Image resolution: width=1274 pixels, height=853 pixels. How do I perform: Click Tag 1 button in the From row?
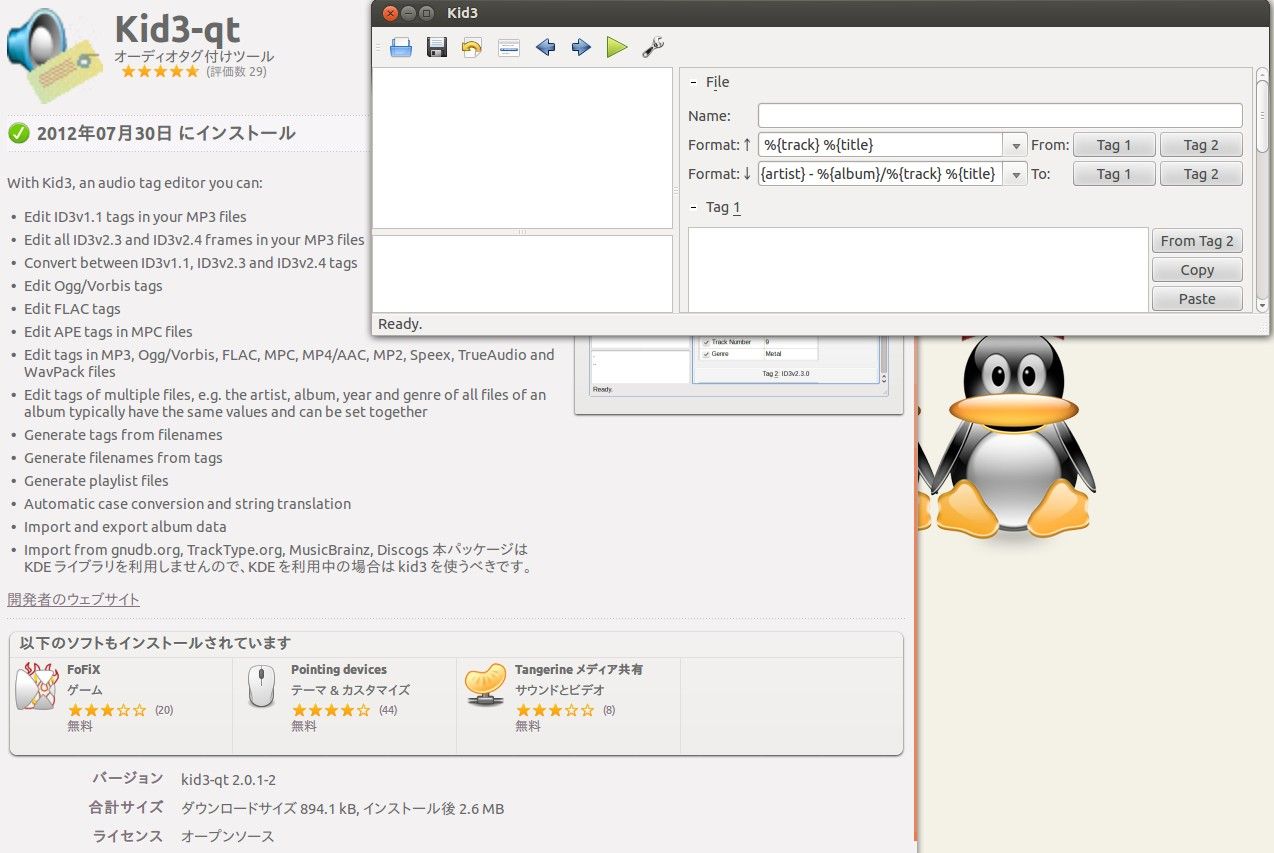(x=1114, y=145)
